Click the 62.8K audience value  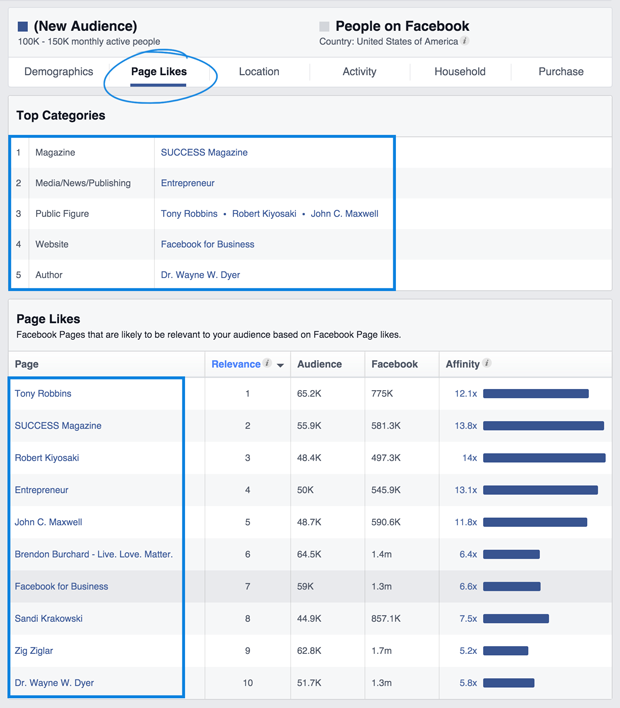(x=309, y=651)
